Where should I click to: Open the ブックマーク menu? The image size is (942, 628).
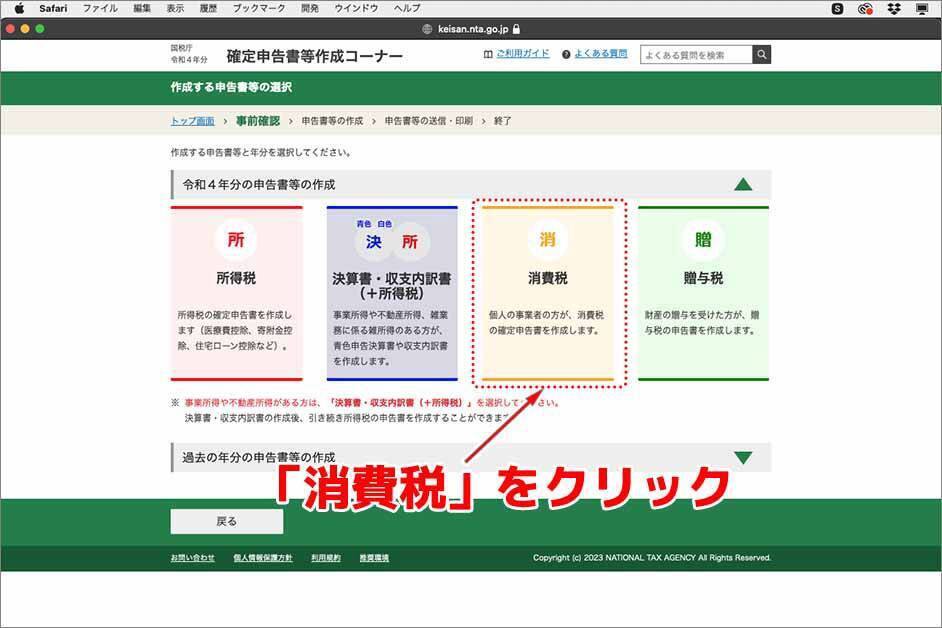pos(259,8)
